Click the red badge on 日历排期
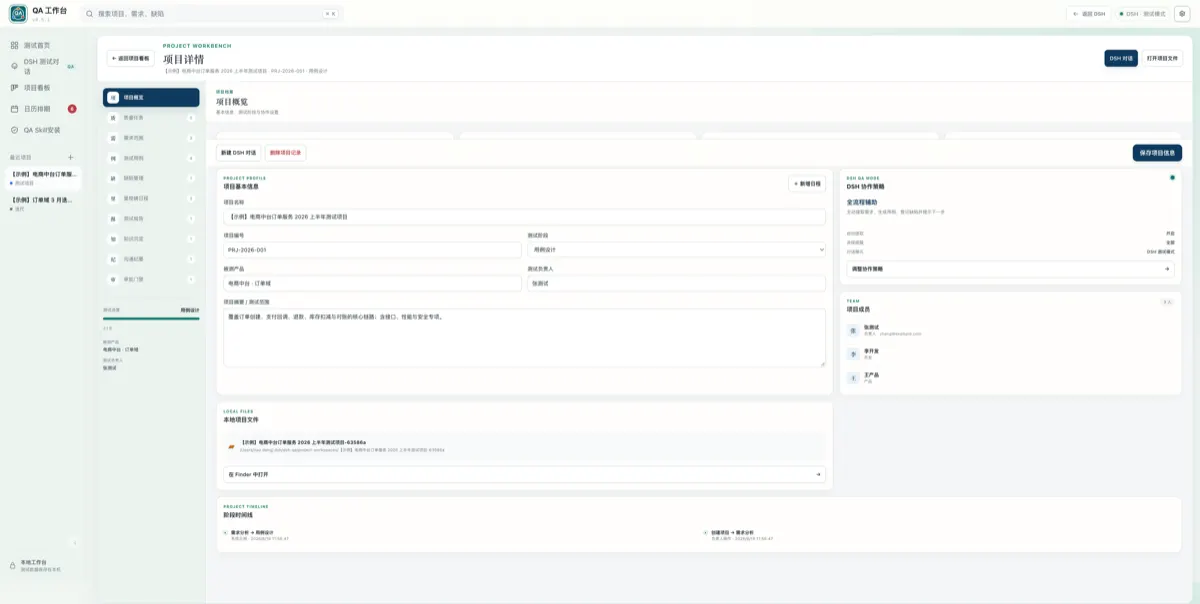The image size is (1200, 604). 72,108
